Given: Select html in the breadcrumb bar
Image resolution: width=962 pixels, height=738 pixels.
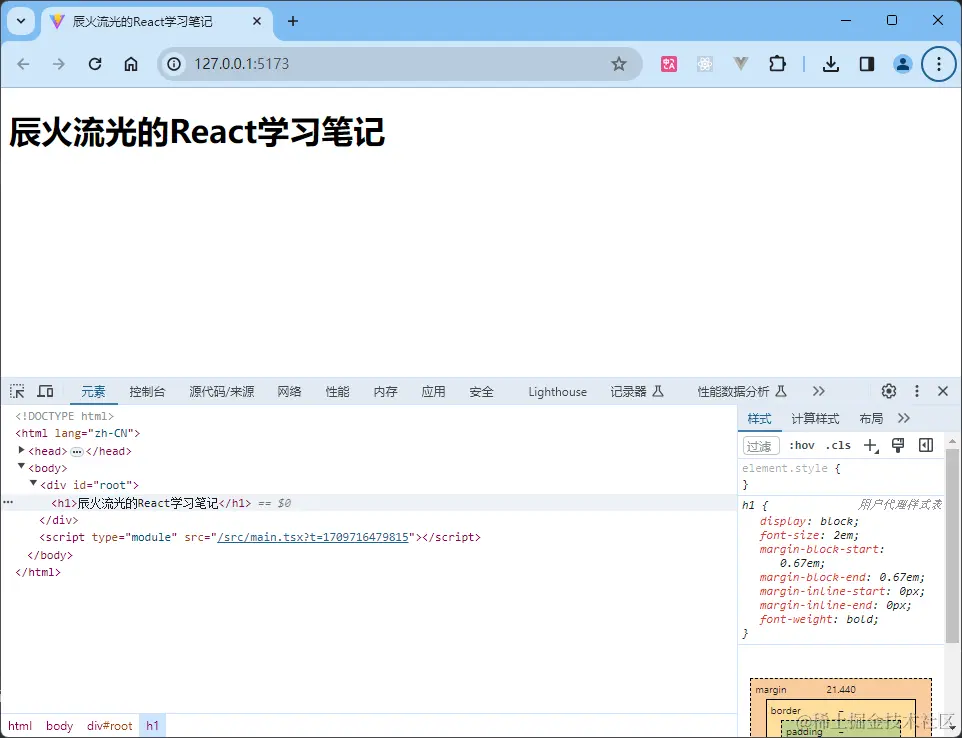Looking at the screenshot, I should 20,726.
